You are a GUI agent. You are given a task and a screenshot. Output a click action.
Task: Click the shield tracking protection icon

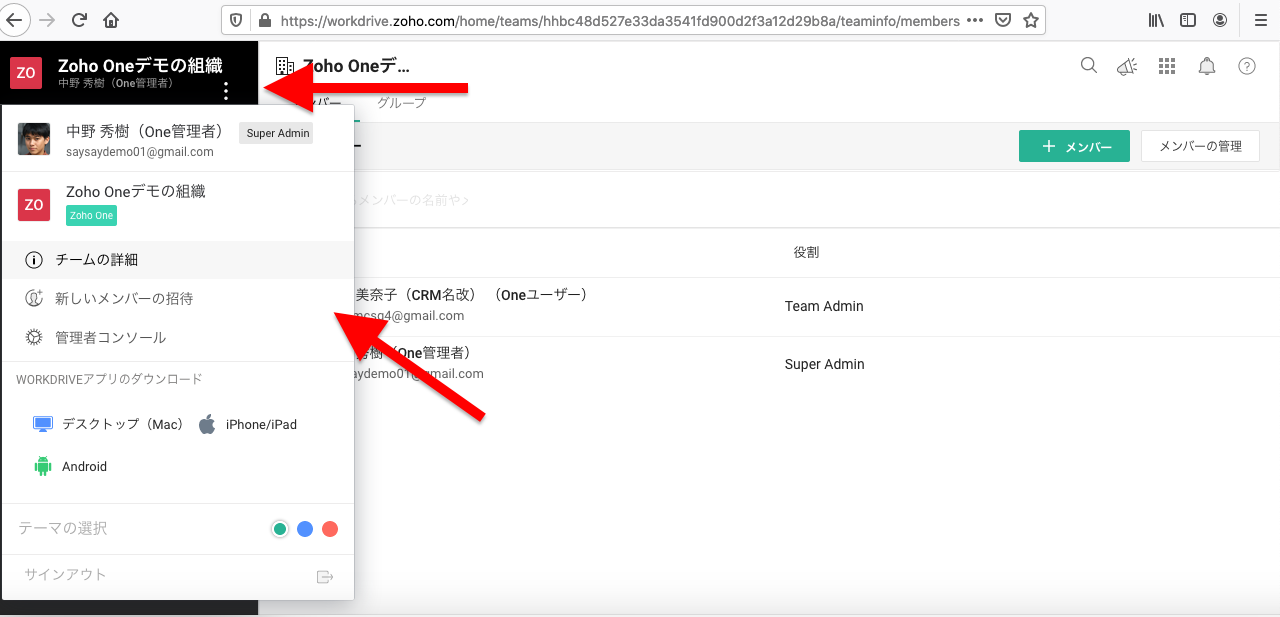(237, 20)
